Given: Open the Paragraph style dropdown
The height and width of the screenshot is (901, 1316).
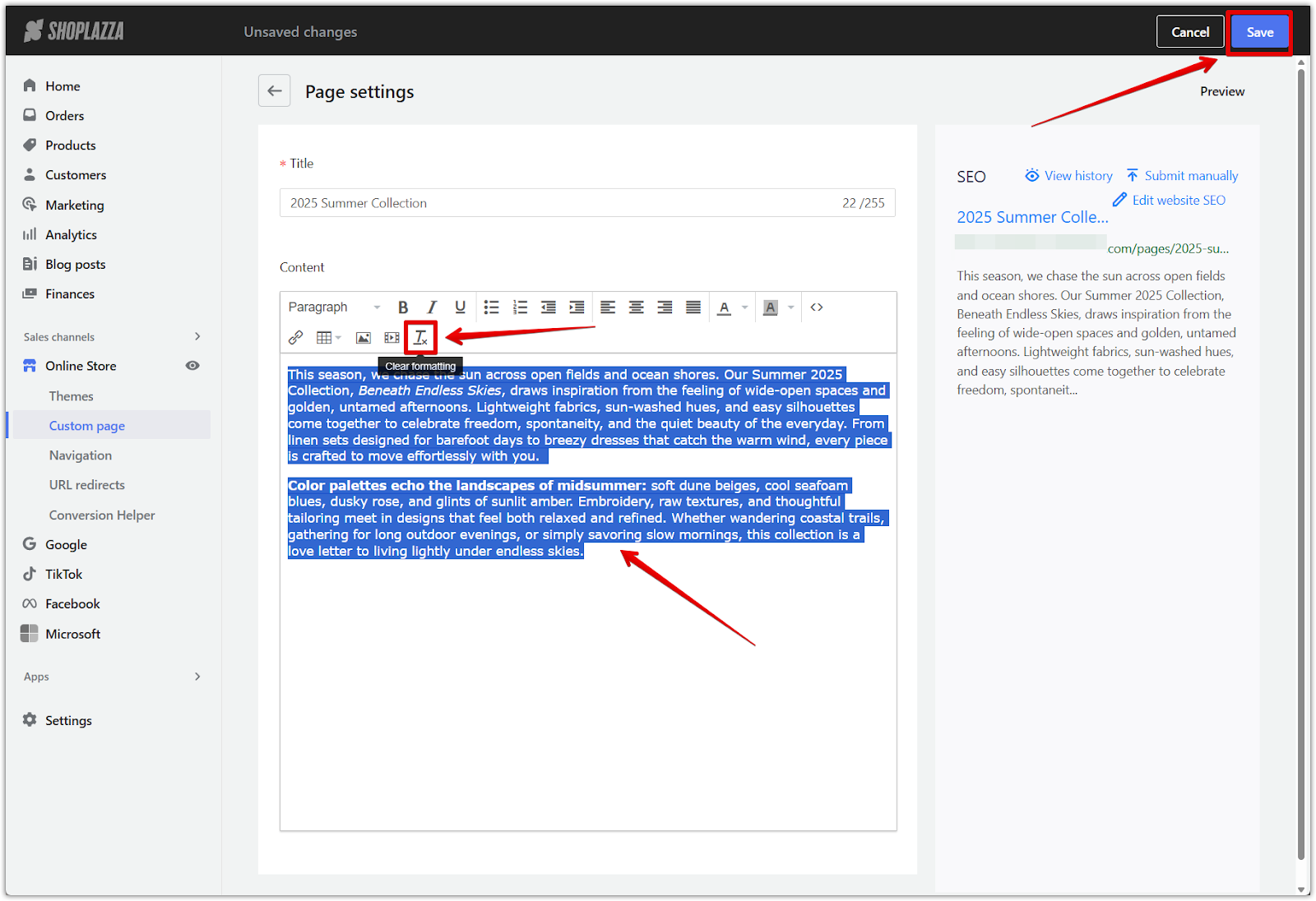Looking at the screenshot, I should click(x=334, y=307).
